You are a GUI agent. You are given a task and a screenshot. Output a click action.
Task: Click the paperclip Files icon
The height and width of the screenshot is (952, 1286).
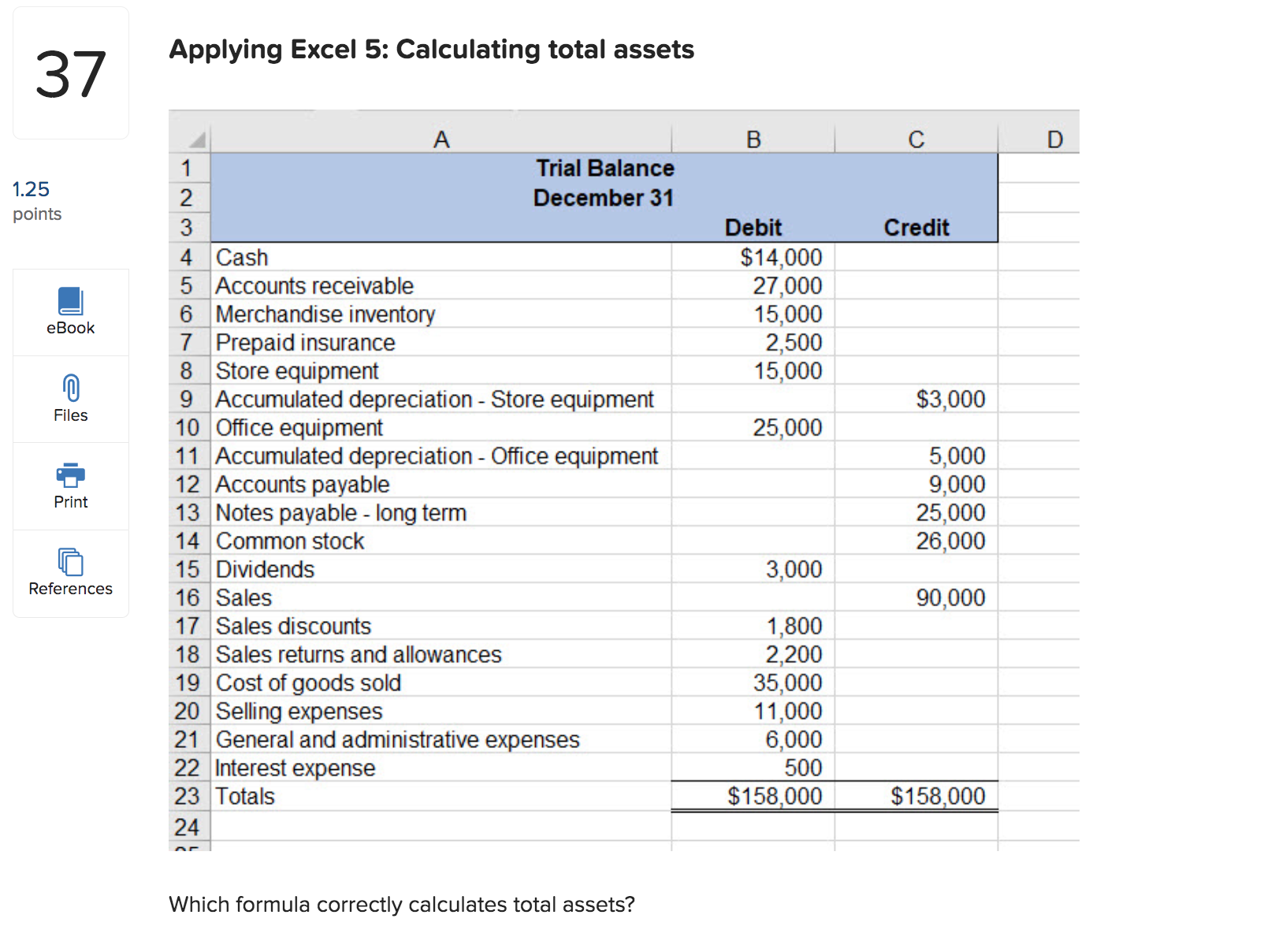(x=70, y=386)
